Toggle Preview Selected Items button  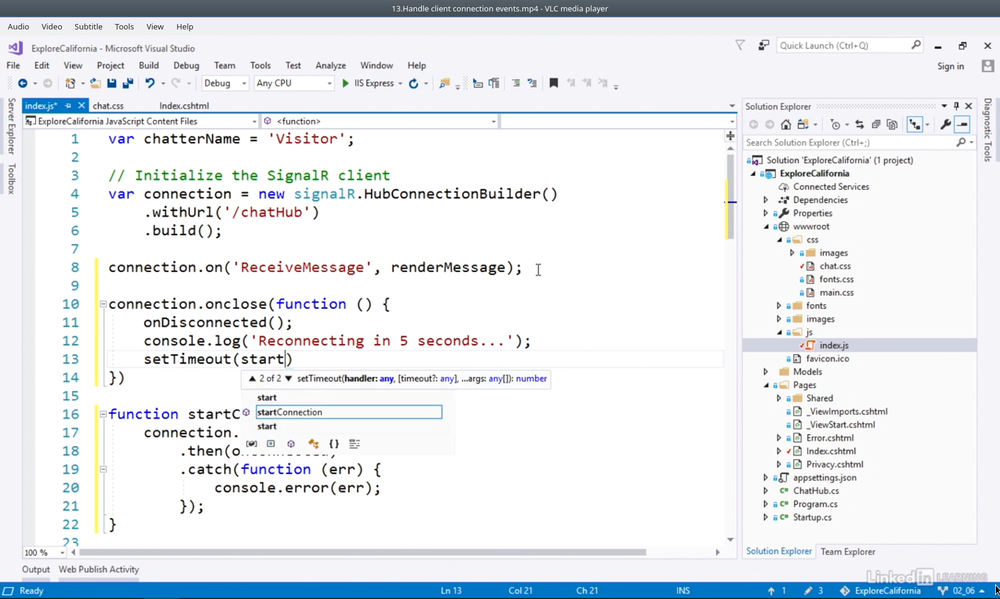(962, 125)
